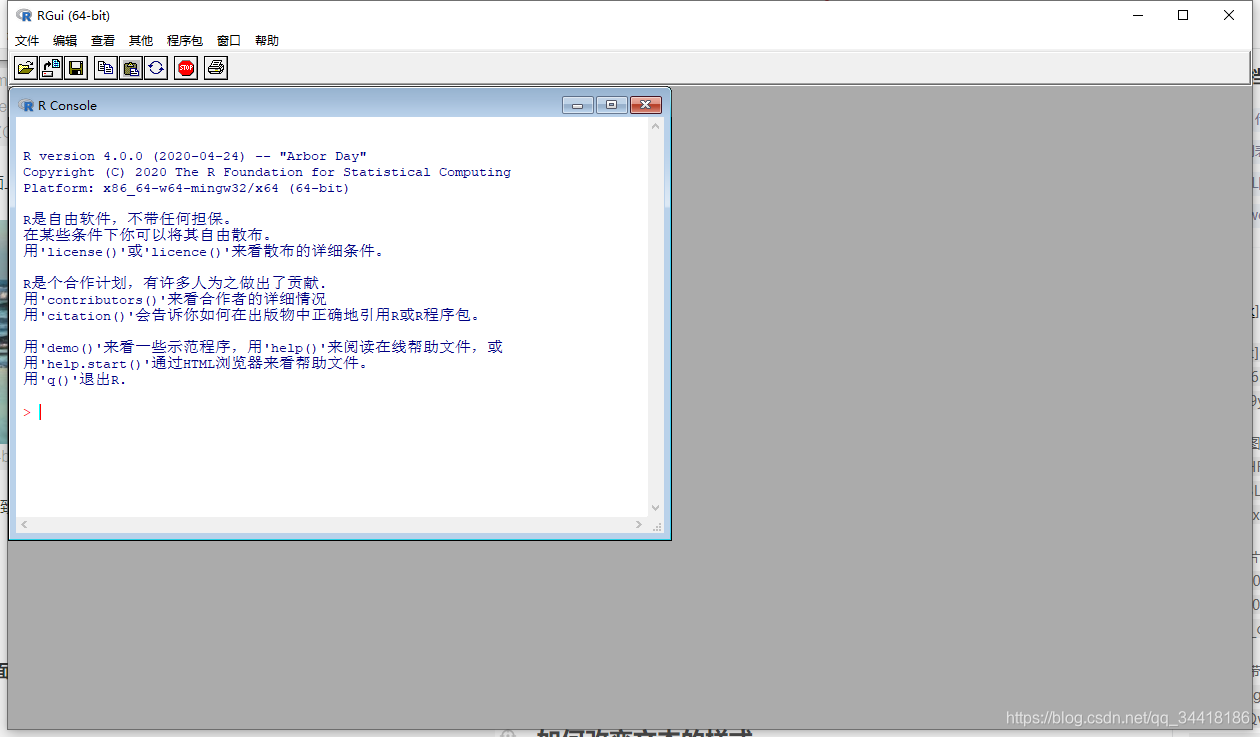1260x737 pixels.
Task: Click the 'help.start()' text line
Action: click(196, 363)
